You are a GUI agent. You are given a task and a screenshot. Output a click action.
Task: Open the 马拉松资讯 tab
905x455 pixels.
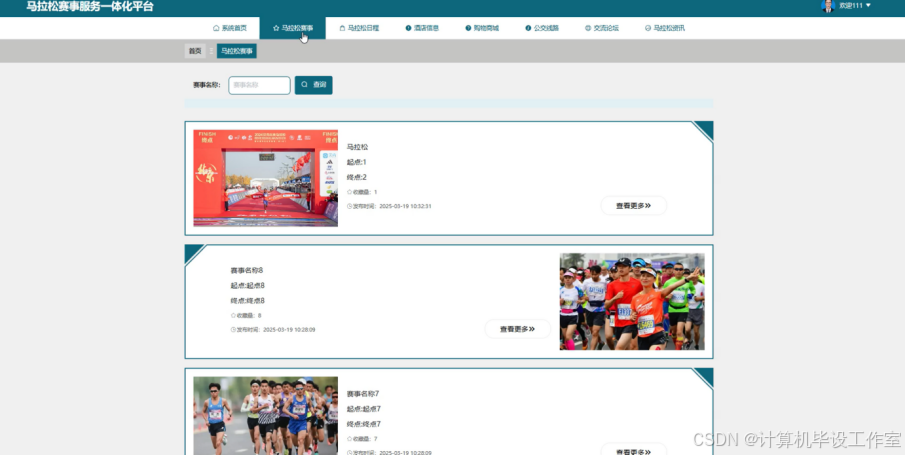665,28
